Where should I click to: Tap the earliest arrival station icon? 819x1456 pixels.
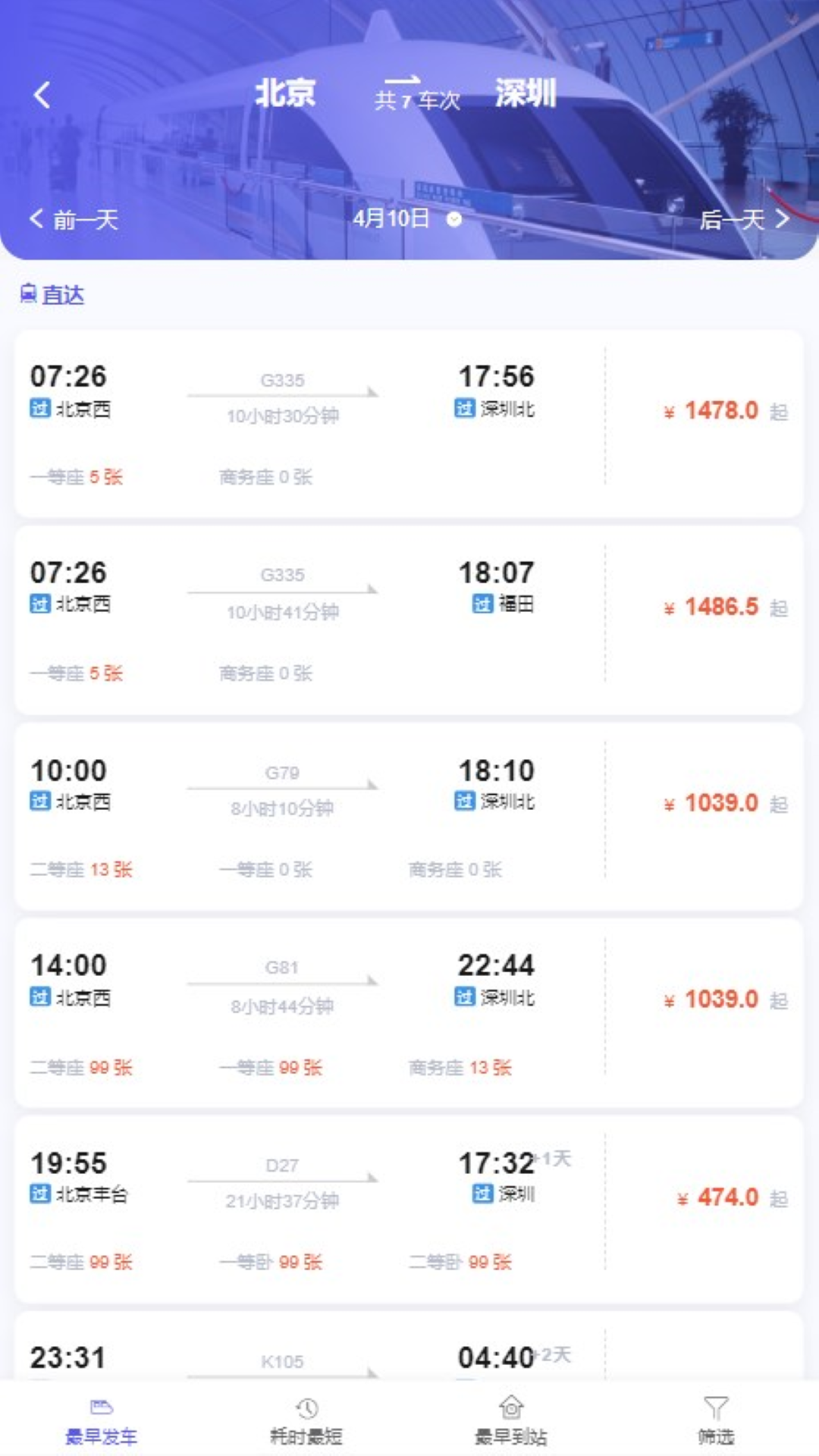pyautogui.click(x=511, y=1407)
